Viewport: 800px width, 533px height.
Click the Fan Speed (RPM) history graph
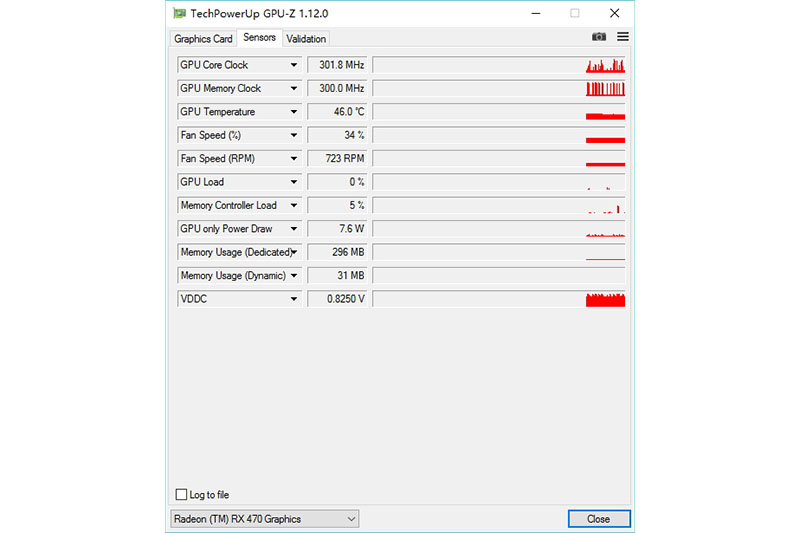pyautogui.click(x=499, y=159)
